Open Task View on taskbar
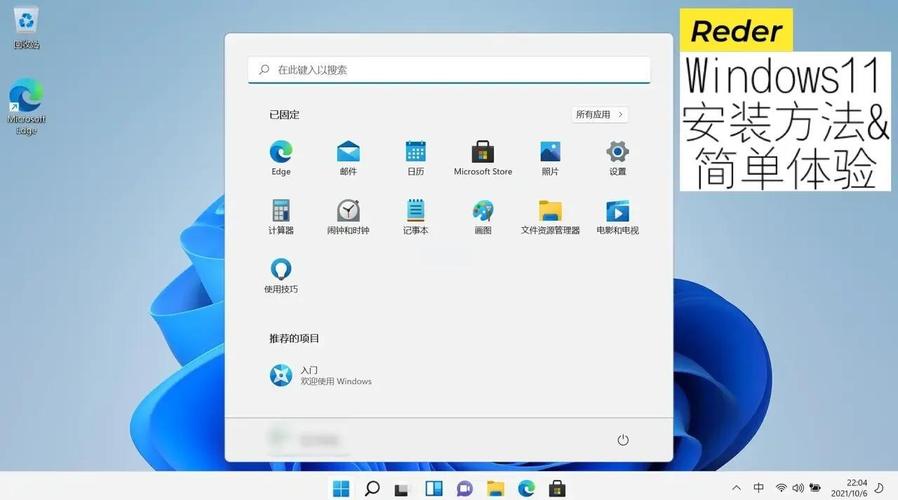The image size is (898, 500). click(402, 489)
